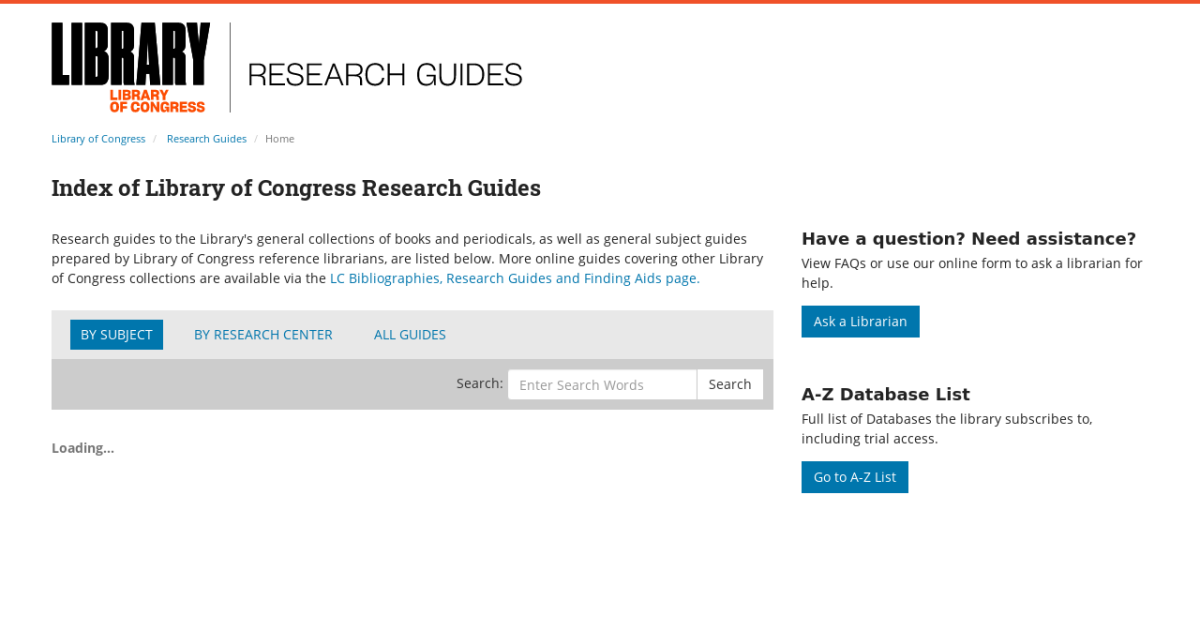
Task: Click the 'Home' breadcrumb text
Action: coord(280,139)
